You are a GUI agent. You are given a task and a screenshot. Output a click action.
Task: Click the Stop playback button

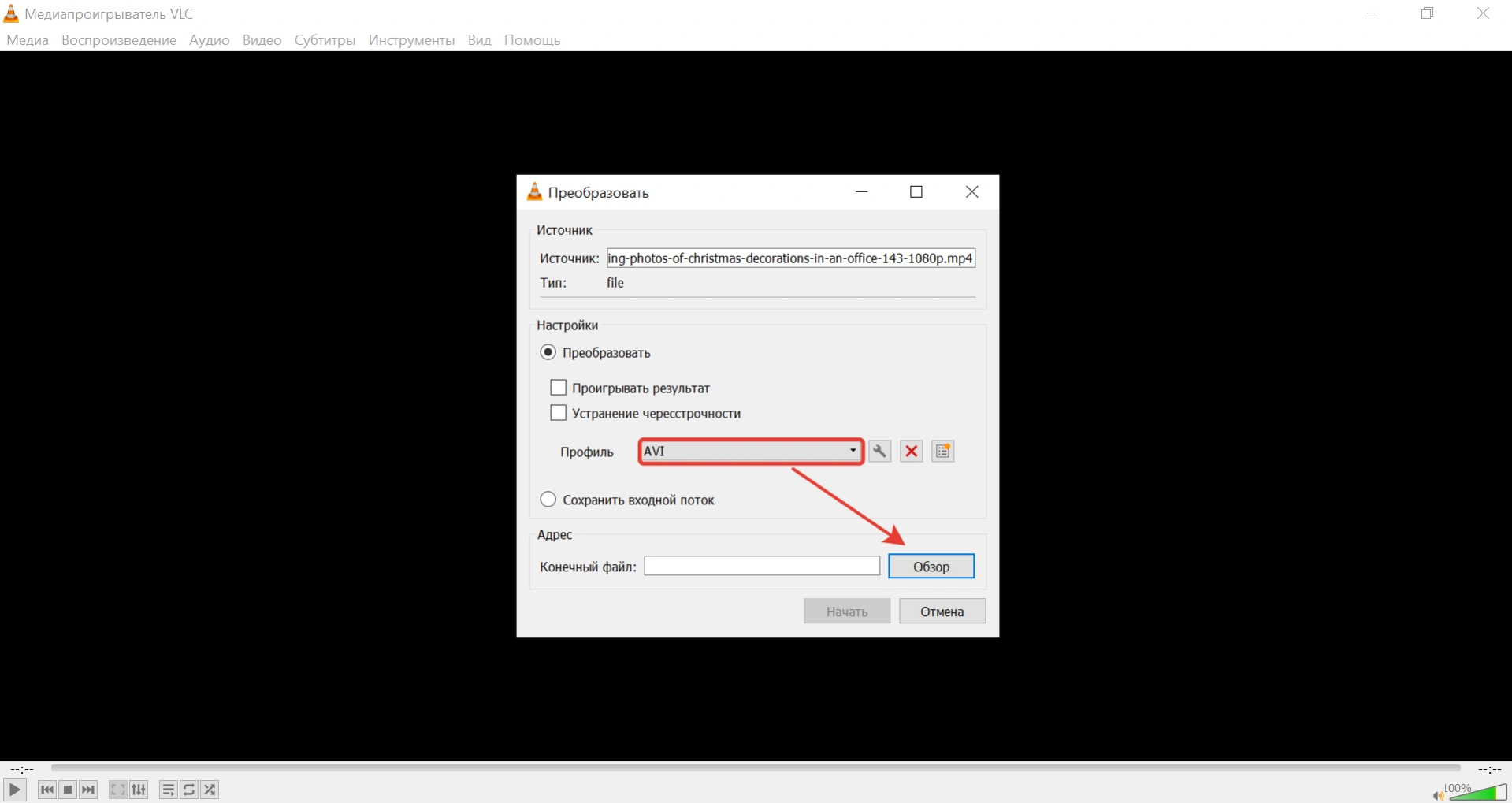pyautogui.click(x=68, y=790)
